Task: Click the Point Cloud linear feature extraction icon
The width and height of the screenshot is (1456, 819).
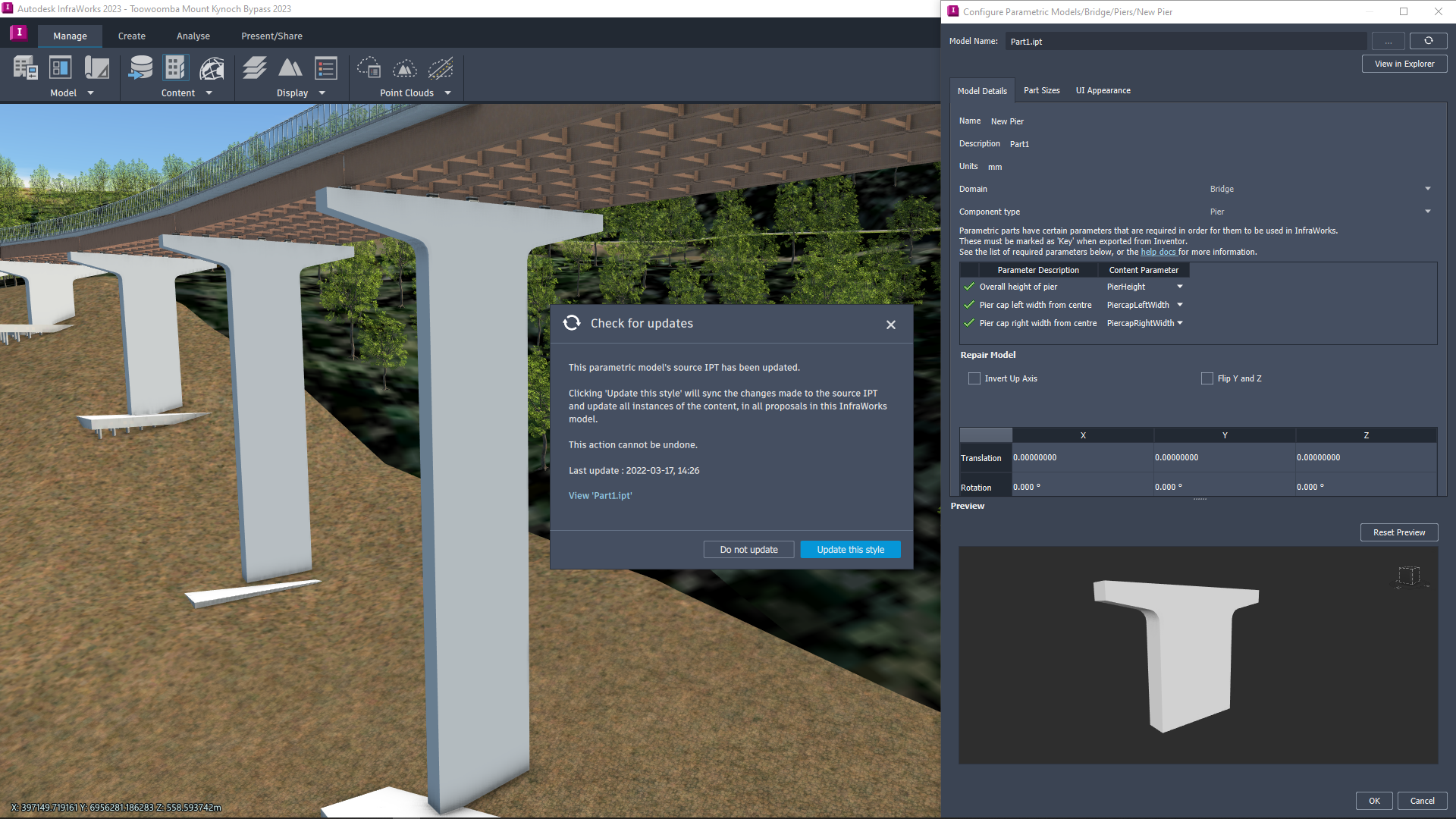Action: (441, 69)
